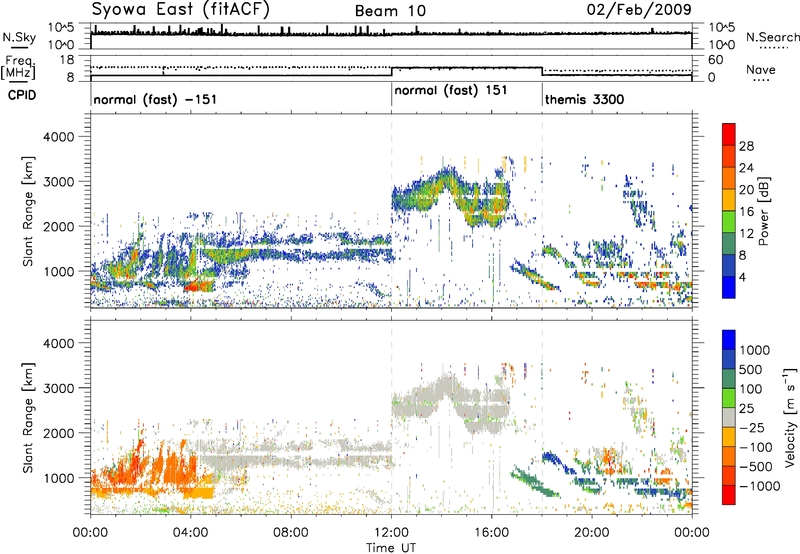
Task: Click the "28" value on Power scale
Action: click(746, 146)
